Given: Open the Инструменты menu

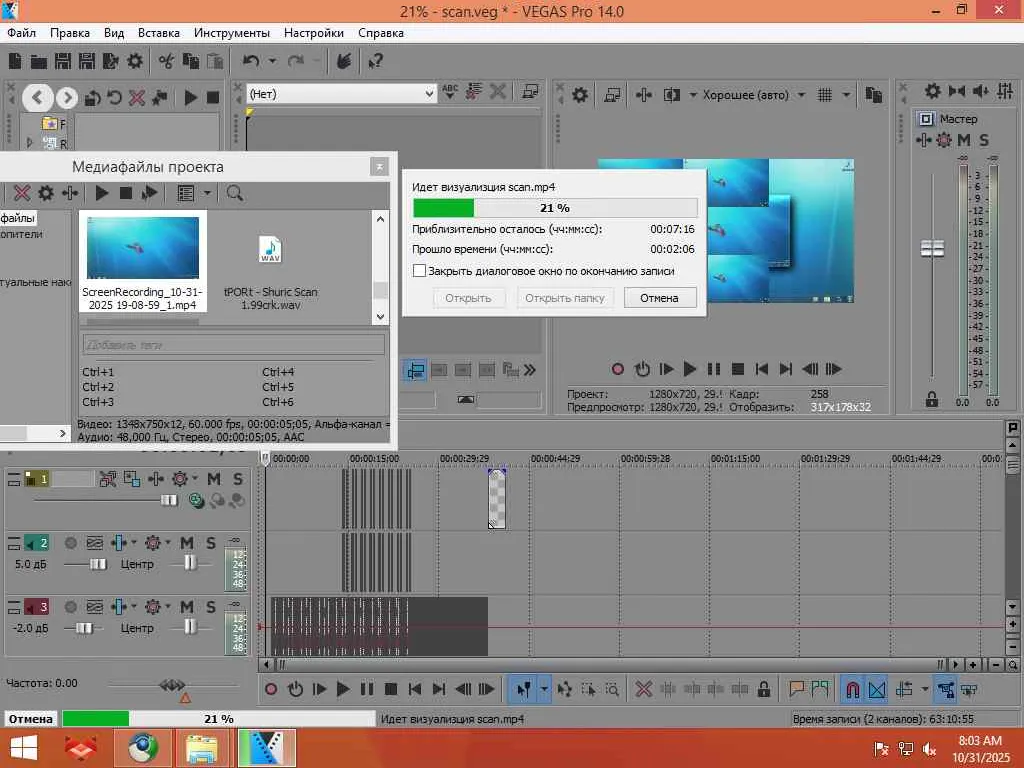Looking at the screenshot, I should pyautogui.click(x=231, y=33).
